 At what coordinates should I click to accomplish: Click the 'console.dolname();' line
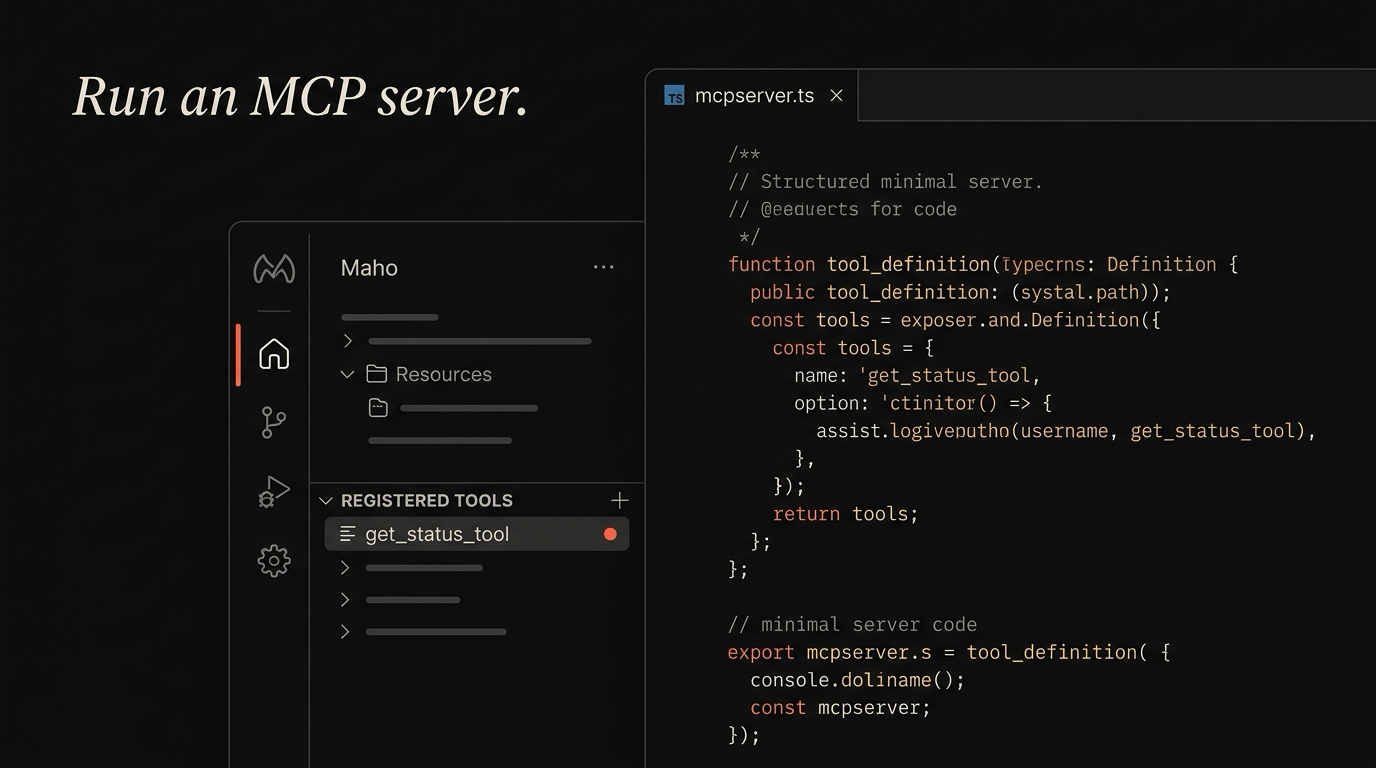click(857, 680)
